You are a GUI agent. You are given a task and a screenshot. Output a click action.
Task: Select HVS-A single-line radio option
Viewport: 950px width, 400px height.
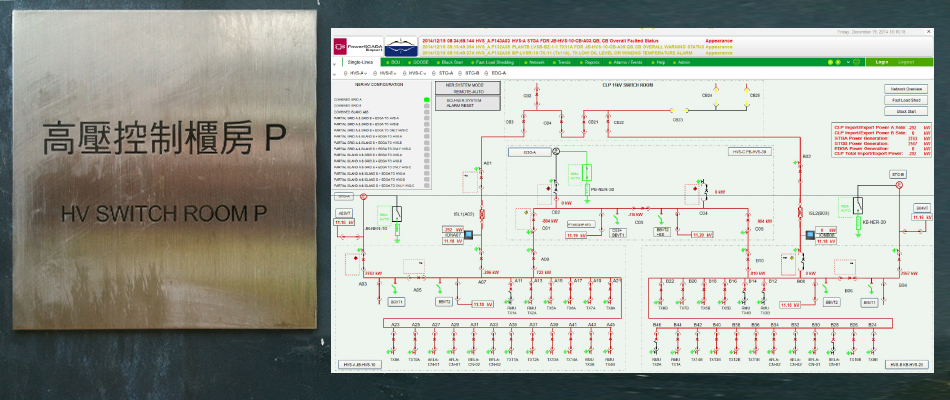[x=346, y=74]
